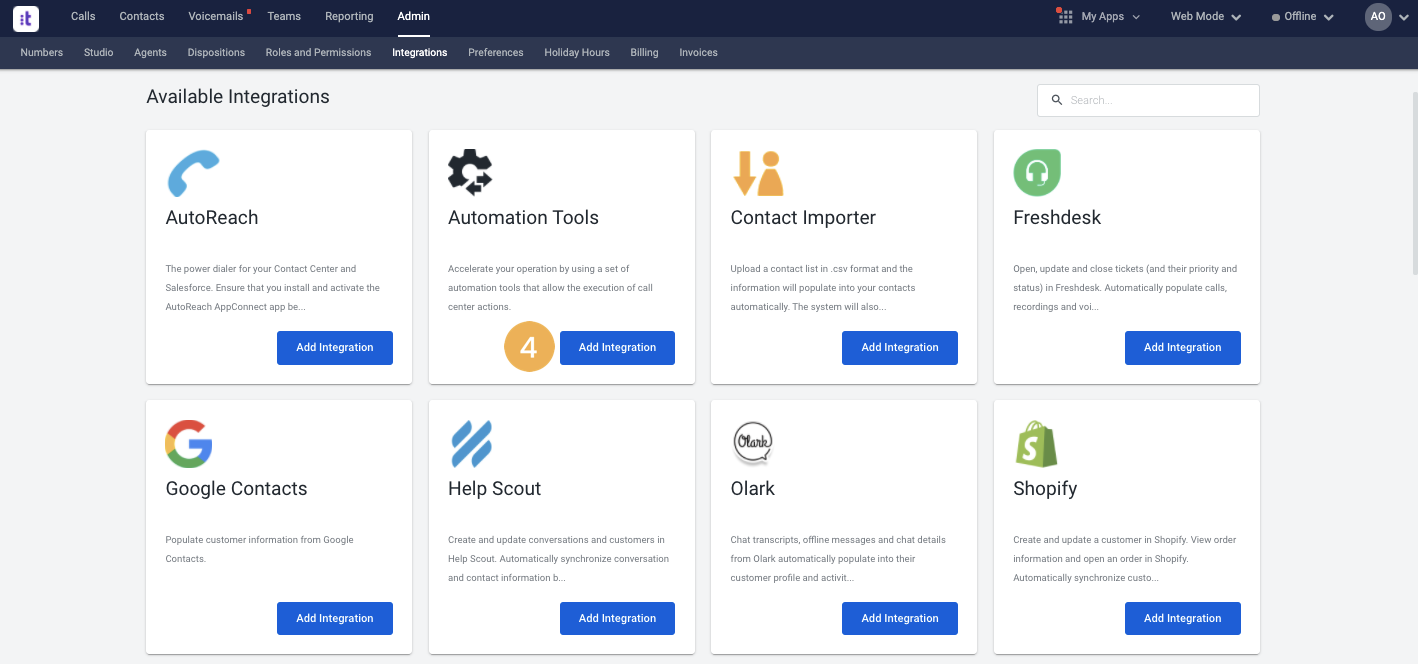Open the Web Mode dropdown
Viewport: 1418px width, 664px height.
(1206, 17)
